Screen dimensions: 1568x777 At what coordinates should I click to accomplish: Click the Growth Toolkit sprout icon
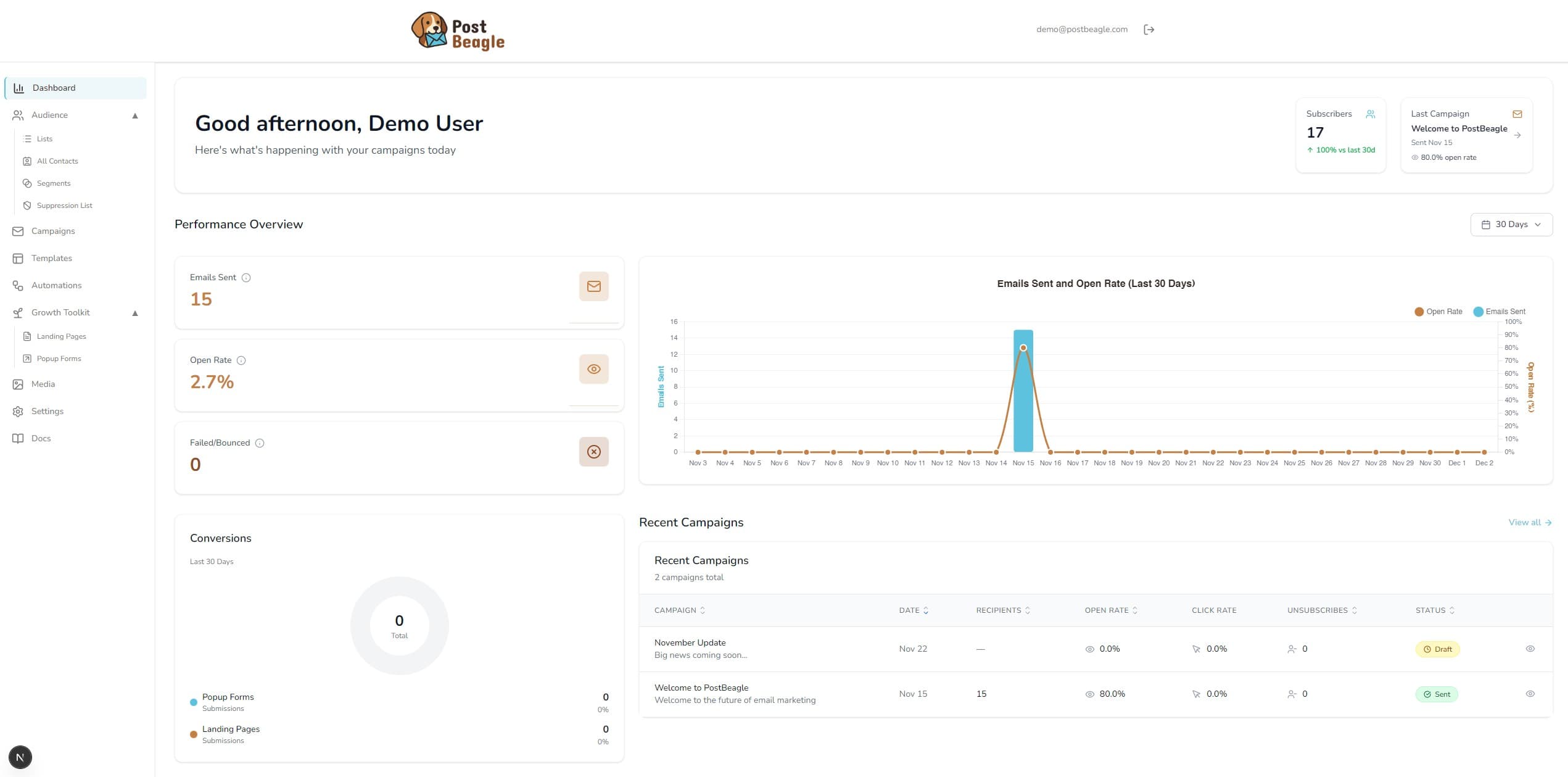coord(18,313)
